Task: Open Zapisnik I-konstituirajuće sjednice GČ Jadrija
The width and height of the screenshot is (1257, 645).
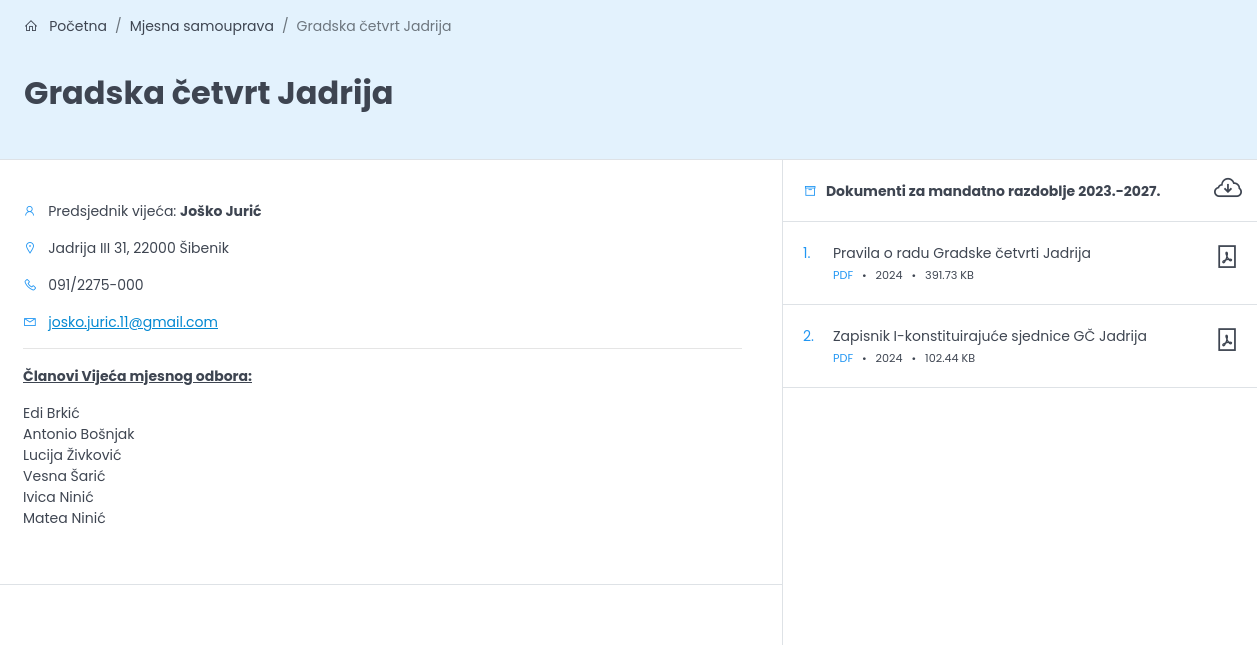Action: (x=989, y=336)
